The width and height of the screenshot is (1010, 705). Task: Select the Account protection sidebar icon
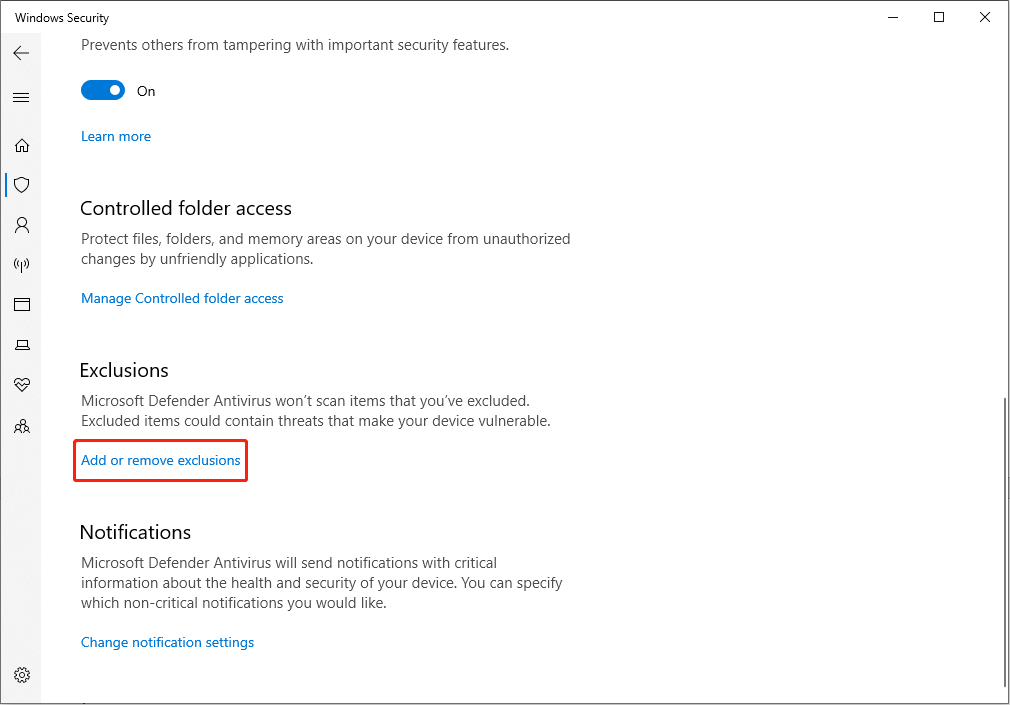[x=22, y=224]
